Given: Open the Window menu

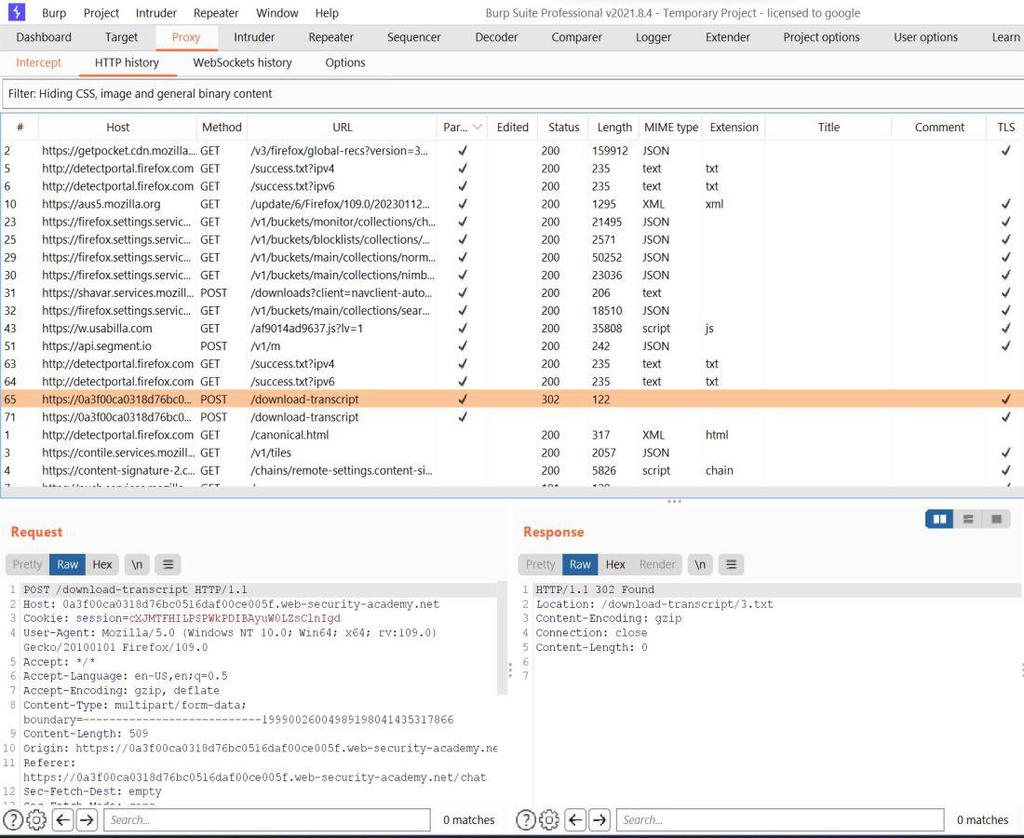Looking at the screenshot, I should coord(277,13).
